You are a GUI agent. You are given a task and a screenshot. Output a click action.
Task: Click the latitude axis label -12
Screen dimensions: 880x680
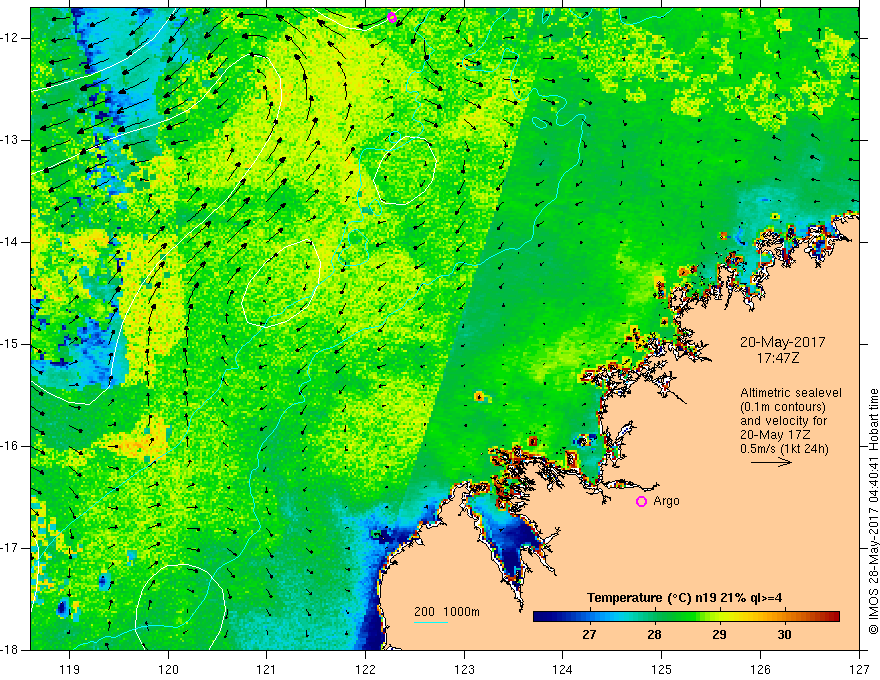10,38
